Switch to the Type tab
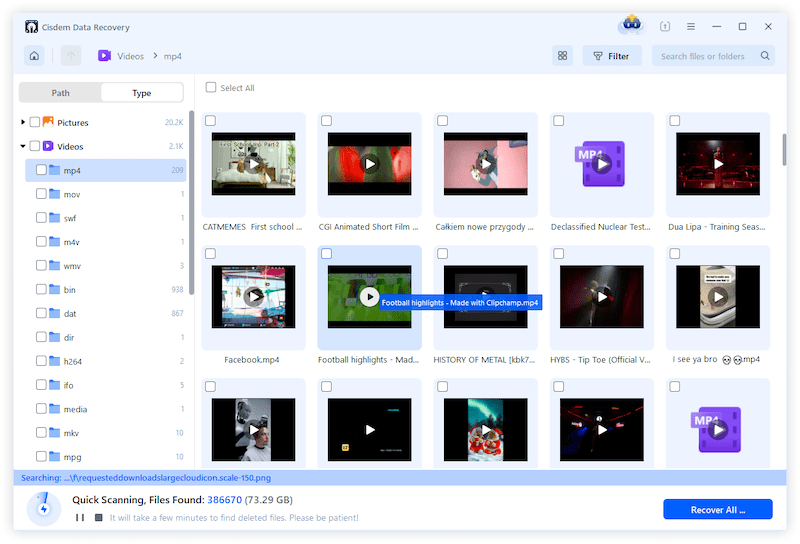 (142, 93)
